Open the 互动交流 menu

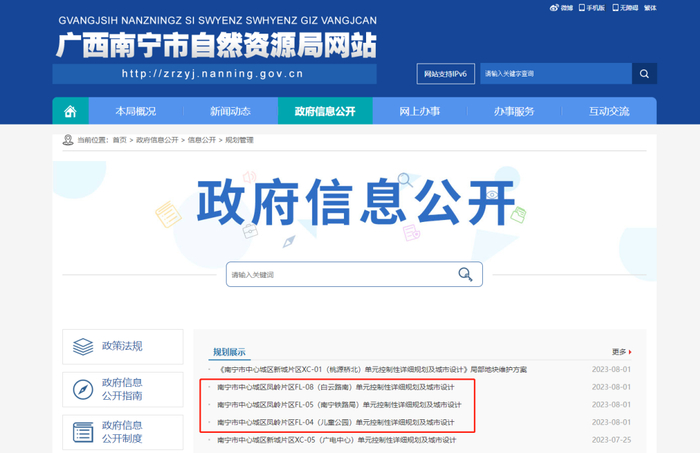(609, 111)
